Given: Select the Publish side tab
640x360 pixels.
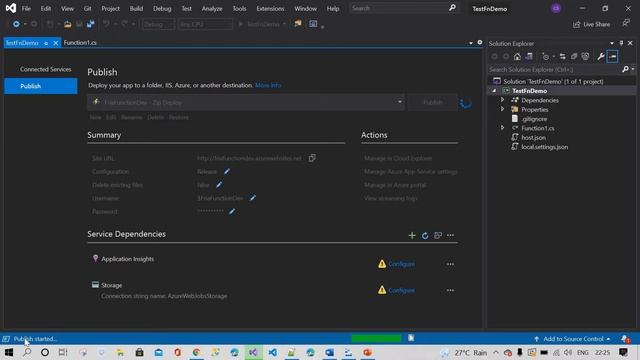Looking at the screenshot, I should click(40, 86).
